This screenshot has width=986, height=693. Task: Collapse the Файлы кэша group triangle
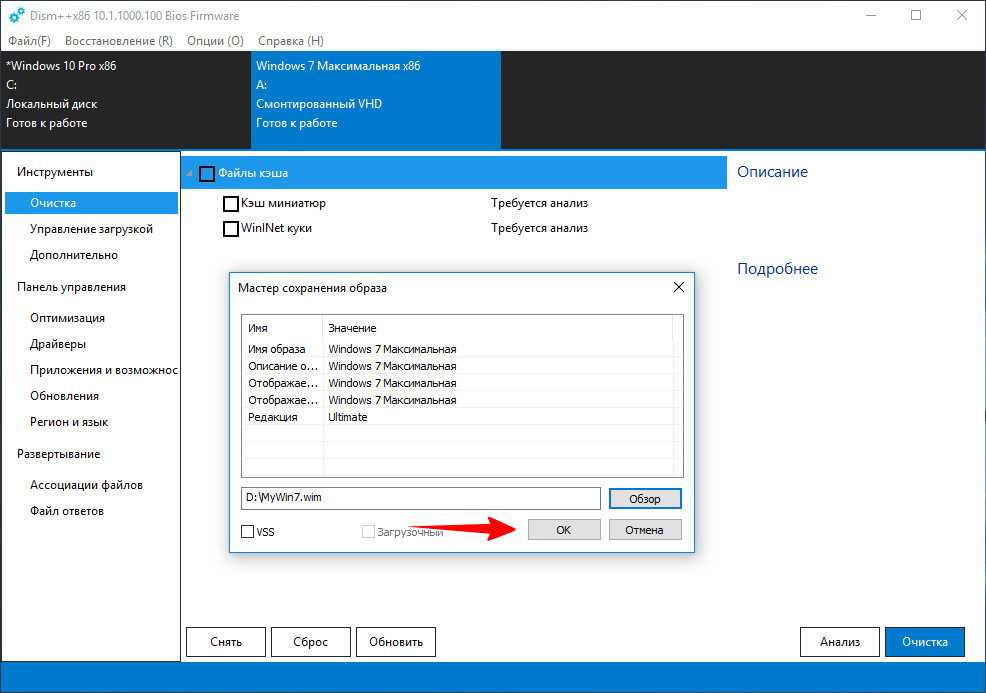189,173
